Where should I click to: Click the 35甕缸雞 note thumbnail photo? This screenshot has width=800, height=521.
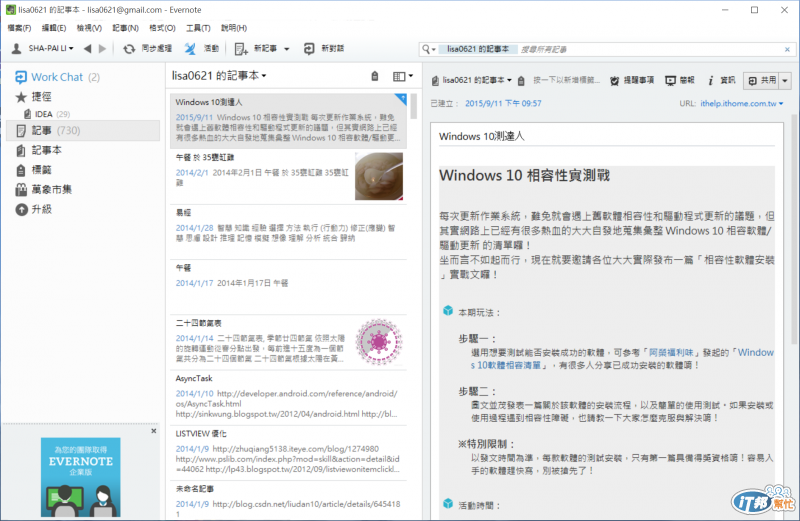(379, 177)
